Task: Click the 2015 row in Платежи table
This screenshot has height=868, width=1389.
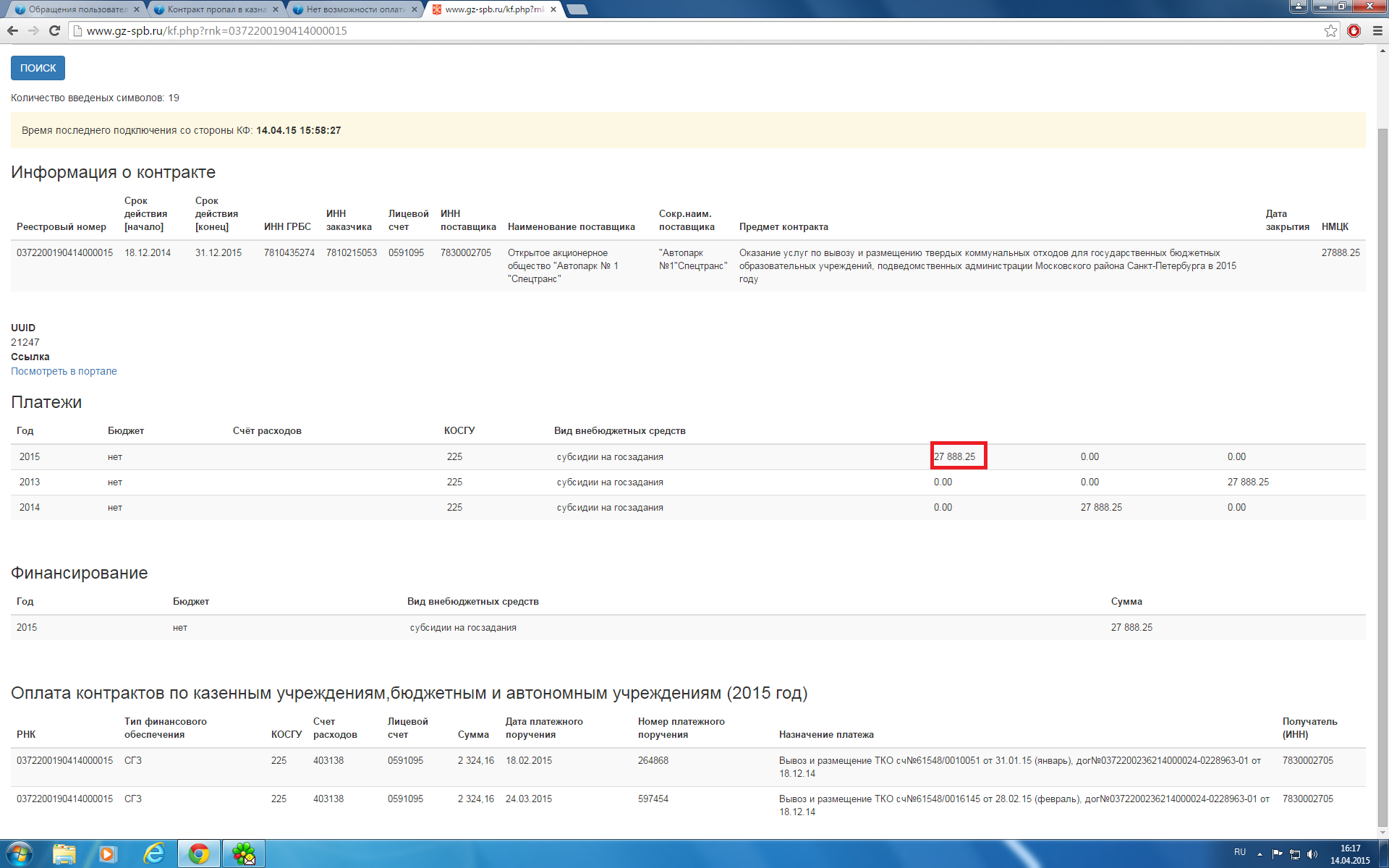Action: 688,456
